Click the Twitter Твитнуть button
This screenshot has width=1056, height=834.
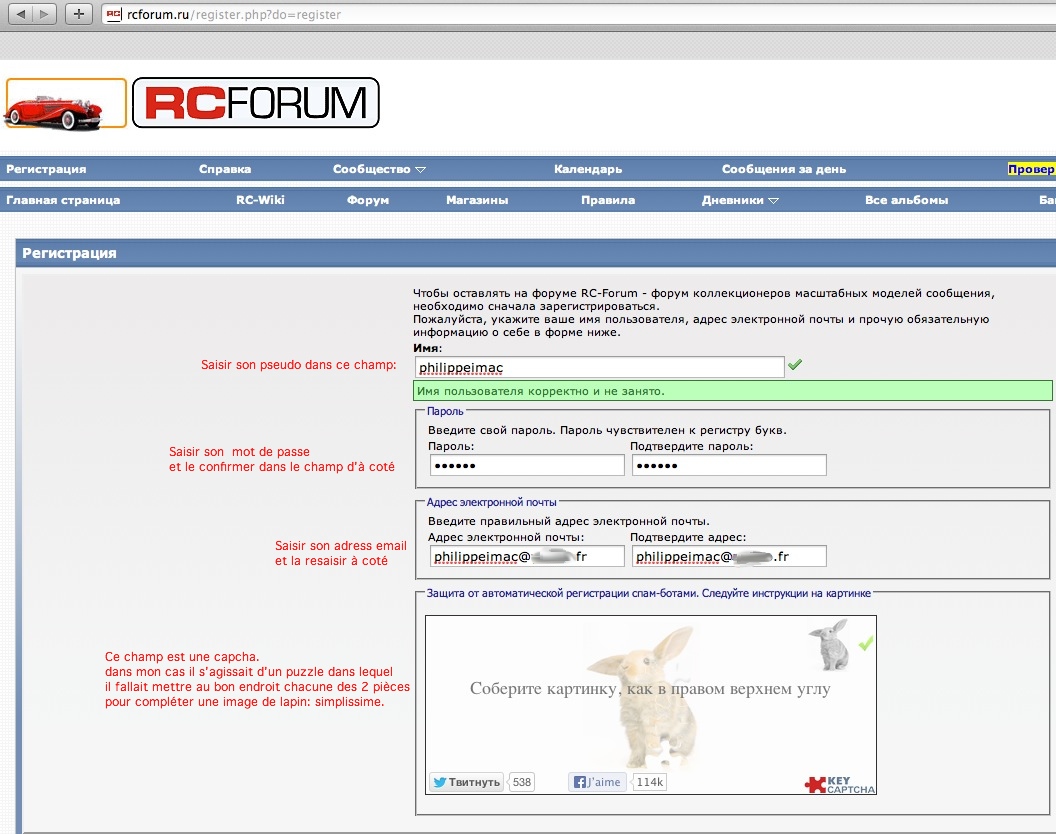[466, 782]
